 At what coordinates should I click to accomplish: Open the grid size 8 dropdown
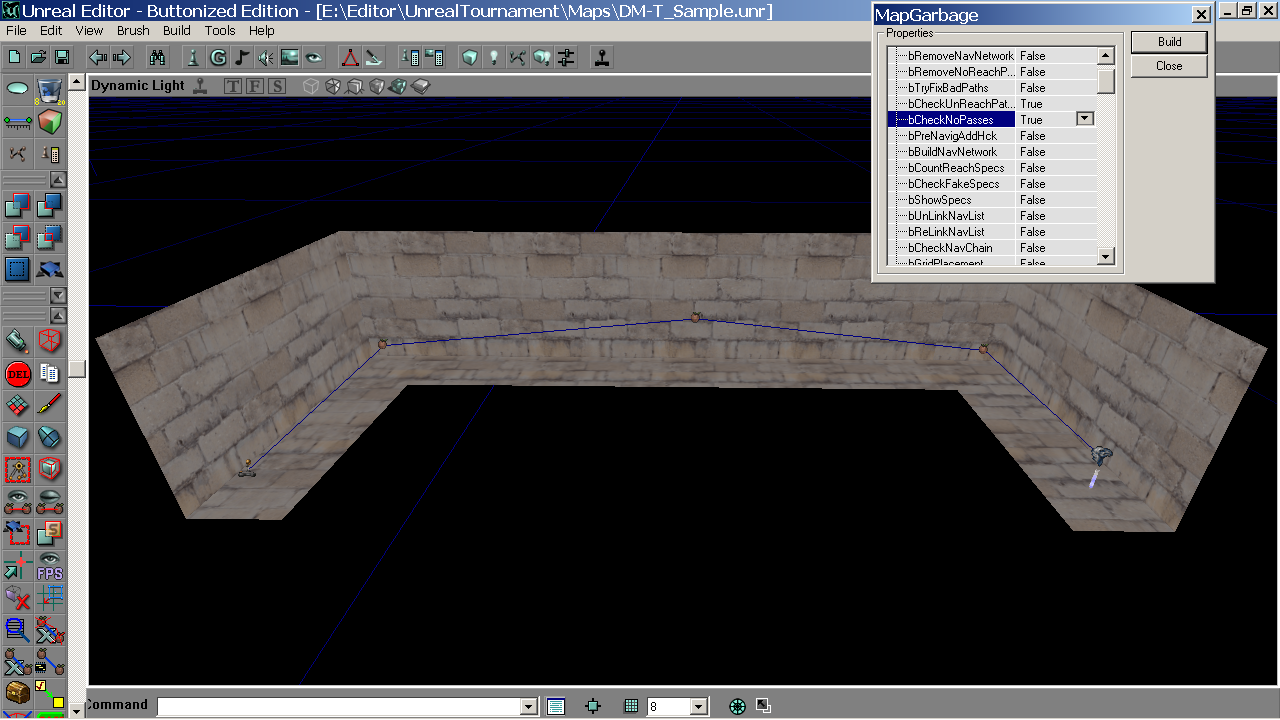[699, 707]
